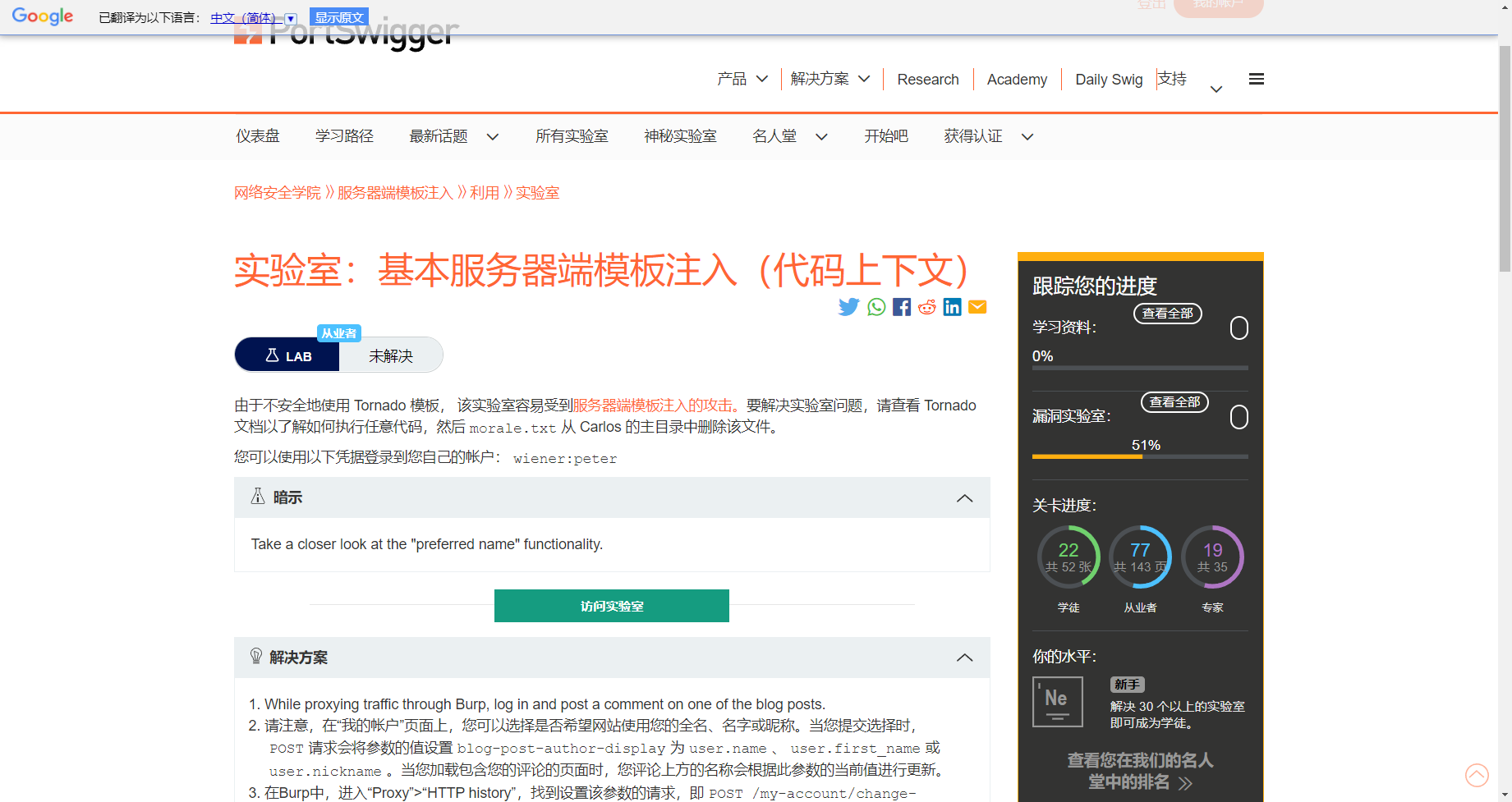Collapse the 解决方案 solution section
The height and width of the screenshot is (802, 1512).
(x=965, y=658)
